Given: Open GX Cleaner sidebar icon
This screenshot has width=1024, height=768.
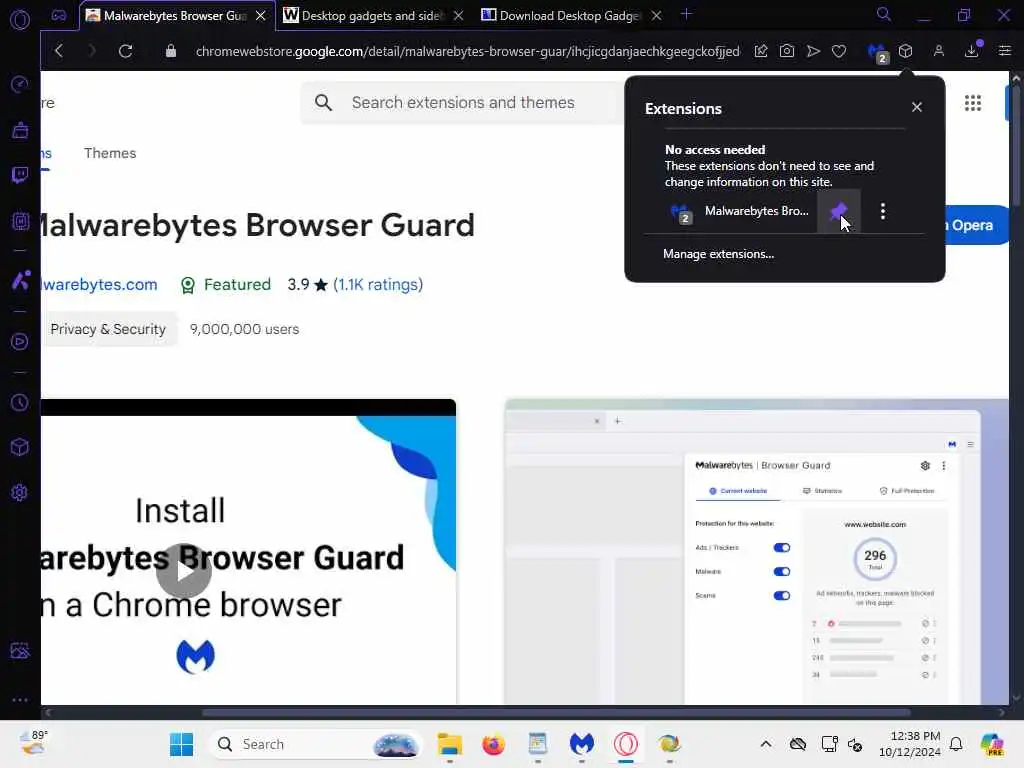Looking at the screenshot, I should click(20, 130).
